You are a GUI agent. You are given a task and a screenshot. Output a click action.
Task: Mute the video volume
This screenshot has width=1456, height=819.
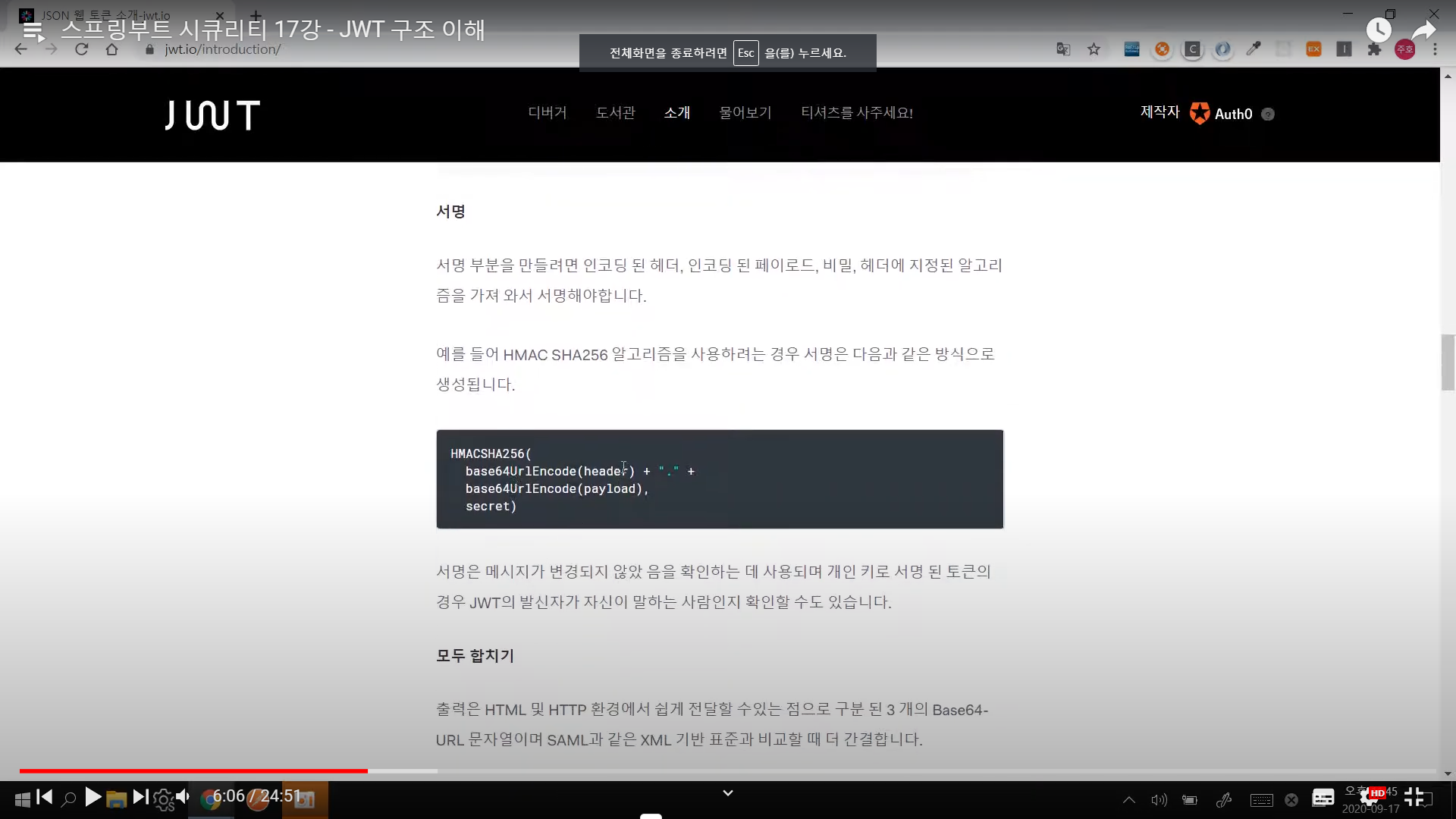coord(183,797)
